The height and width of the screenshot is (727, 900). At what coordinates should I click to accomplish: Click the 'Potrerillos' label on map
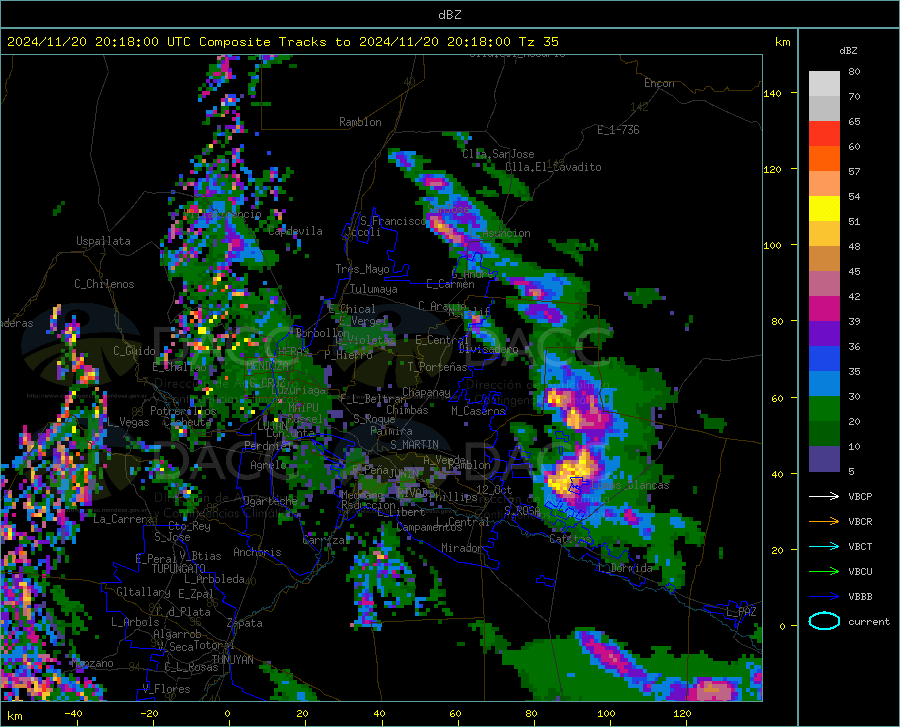(183, 411)
